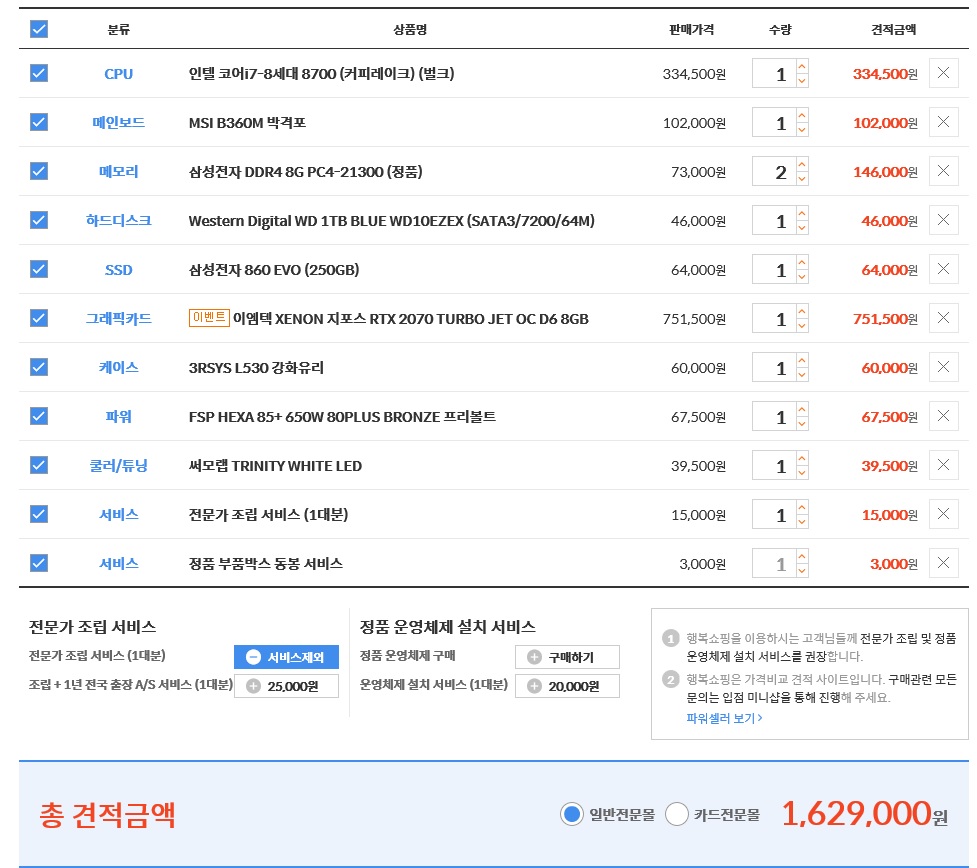Remove the CPU row with X icon
Viewport: 977px width, 868px height.
click(942, 73)
